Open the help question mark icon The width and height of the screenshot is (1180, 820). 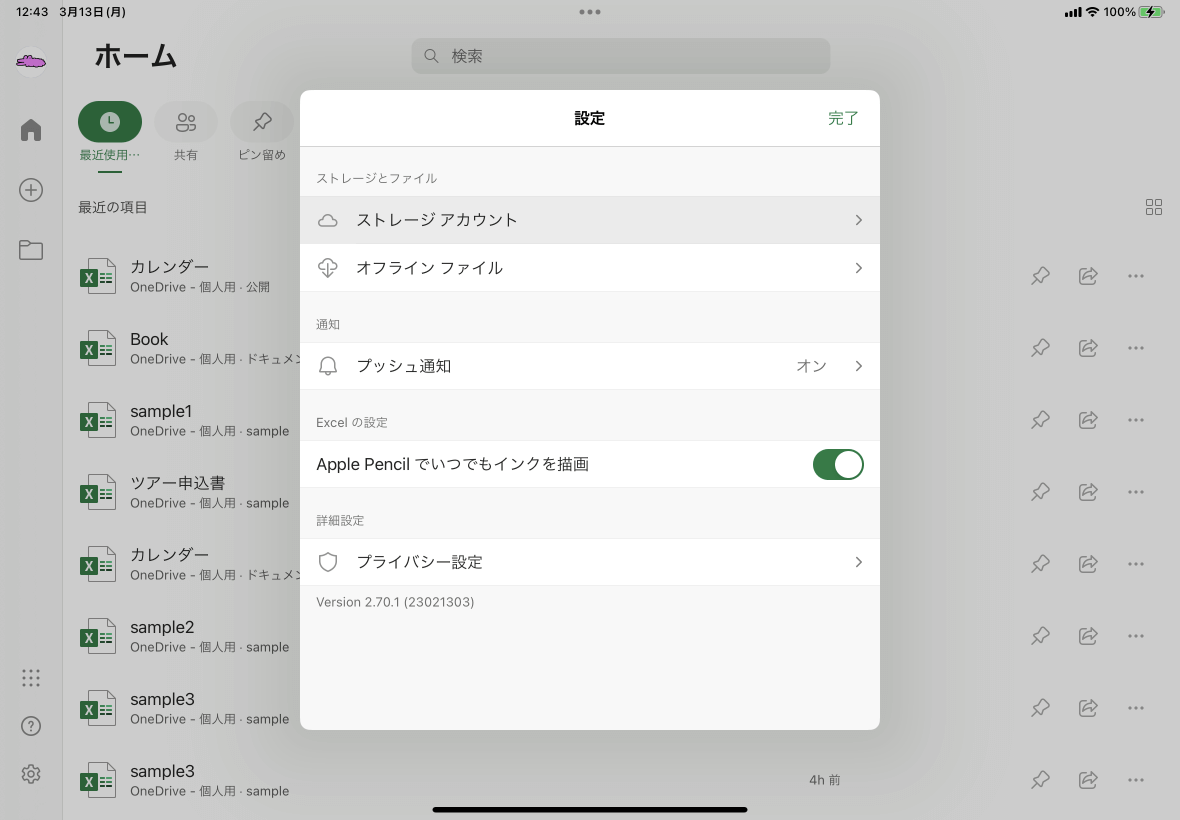tap(31, 726)
